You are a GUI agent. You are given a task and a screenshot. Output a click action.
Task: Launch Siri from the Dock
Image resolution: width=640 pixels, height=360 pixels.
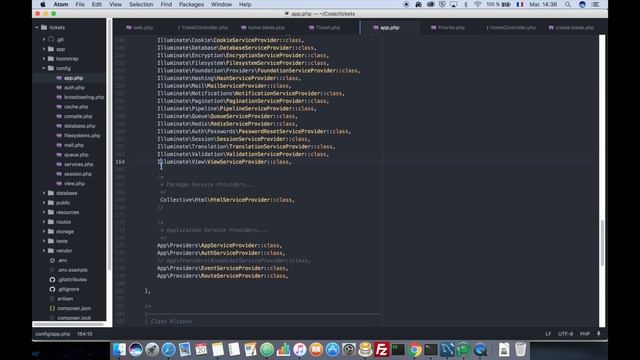click(136, 350)
